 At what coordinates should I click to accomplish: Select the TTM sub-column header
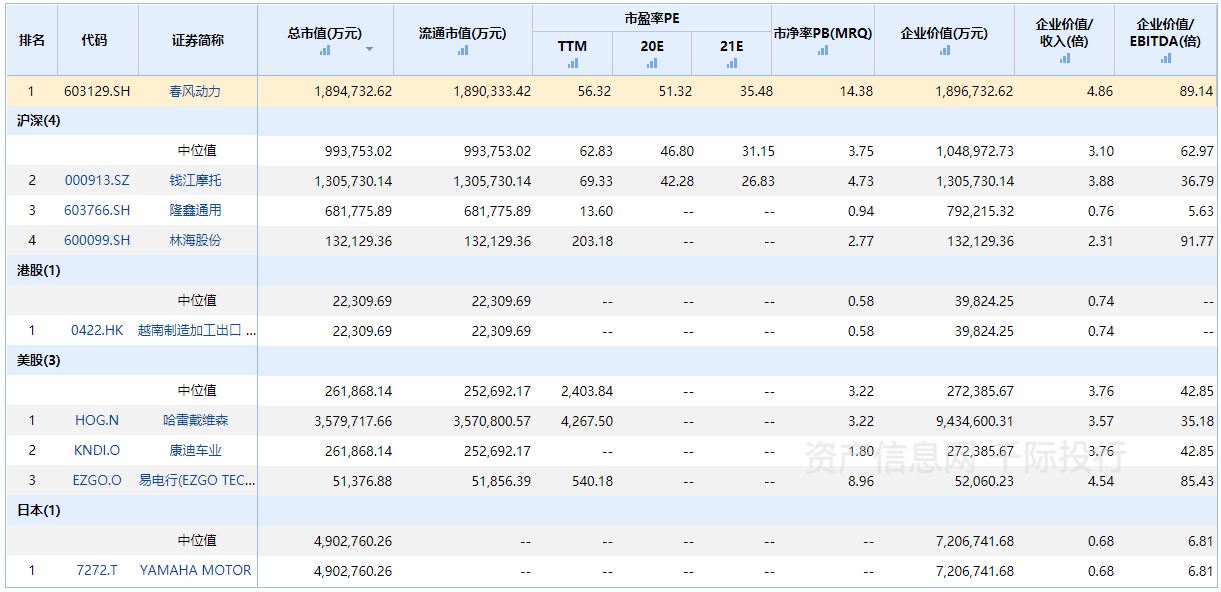573,46
